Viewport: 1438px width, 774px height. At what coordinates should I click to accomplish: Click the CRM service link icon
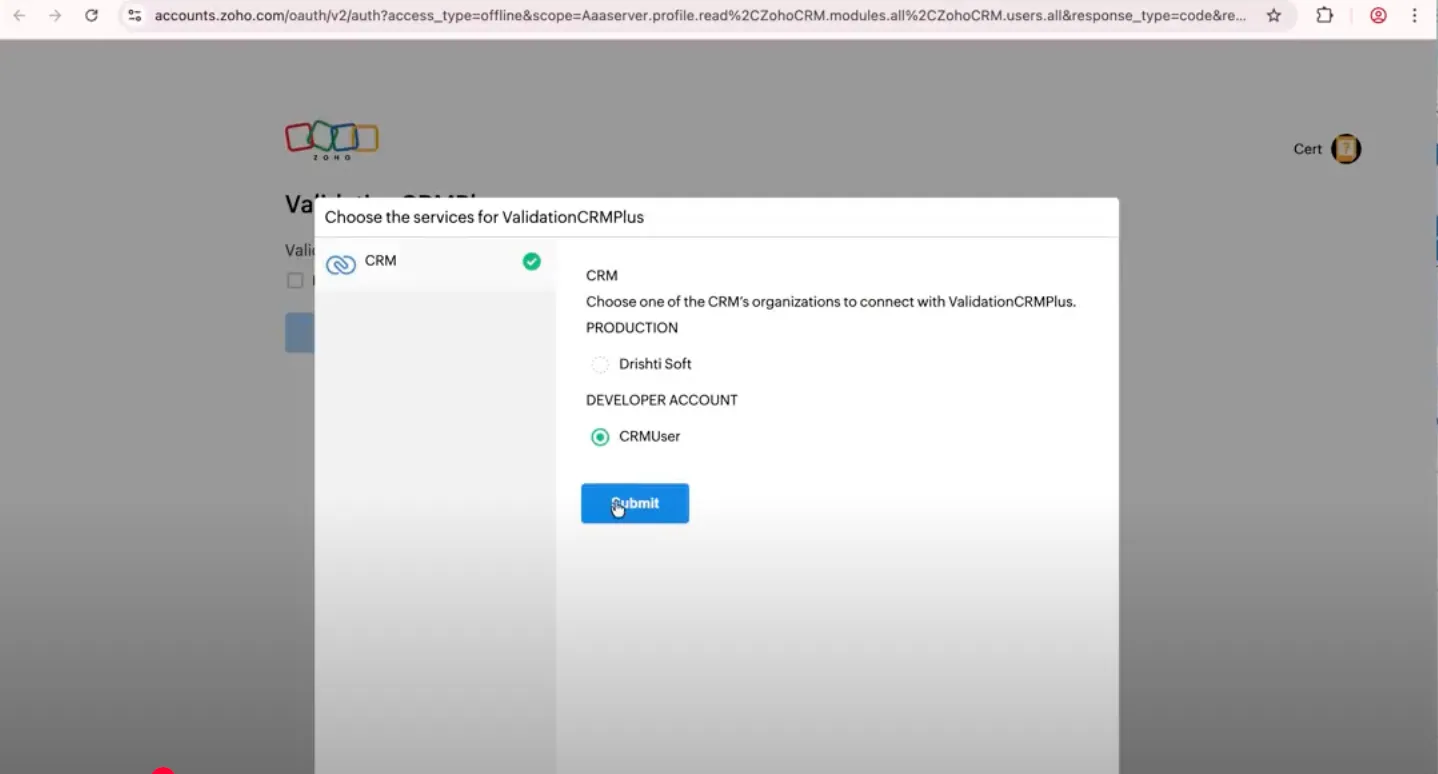click(341, 264)
